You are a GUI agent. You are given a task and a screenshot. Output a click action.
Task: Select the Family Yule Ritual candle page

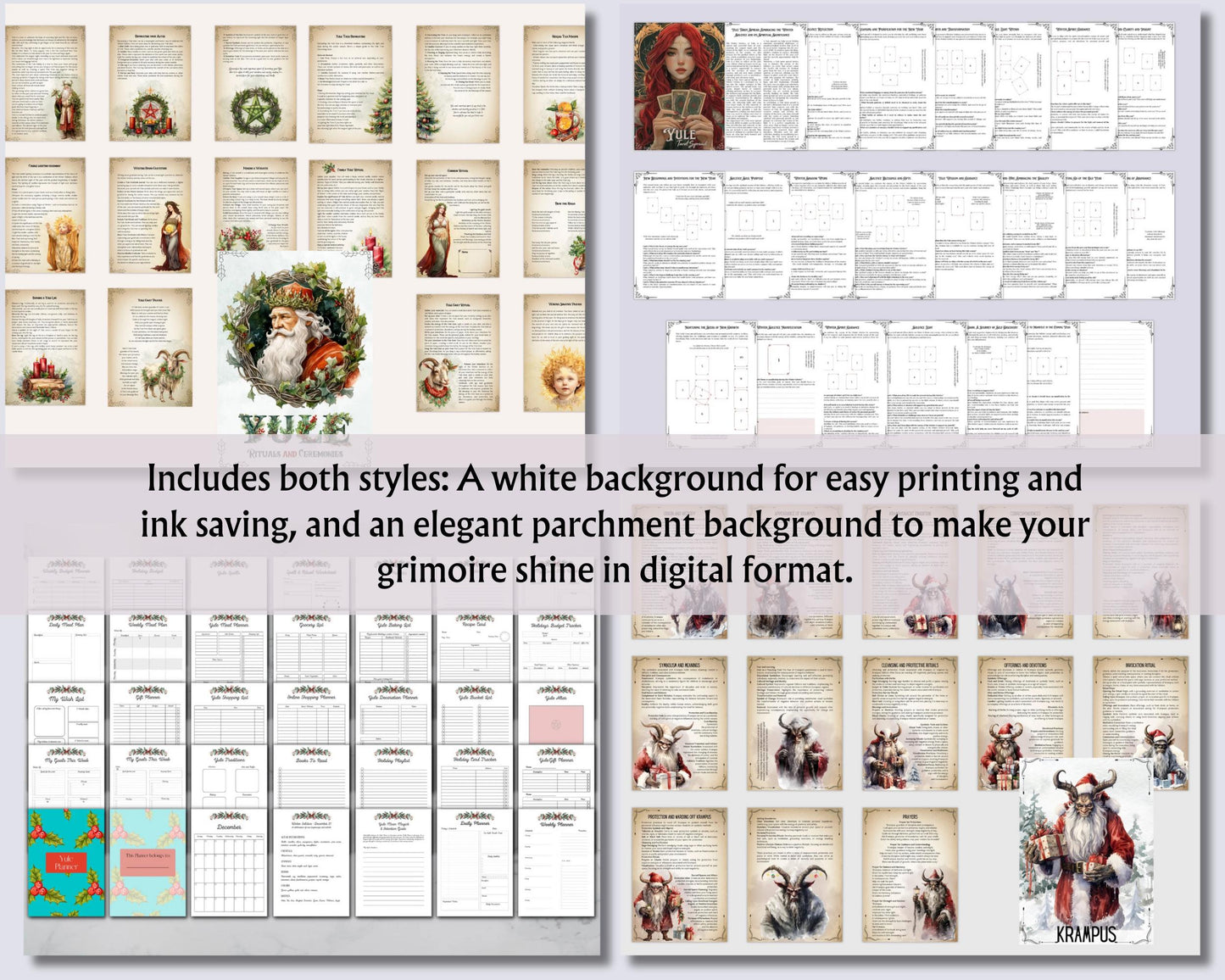click(x=349, y=217)
